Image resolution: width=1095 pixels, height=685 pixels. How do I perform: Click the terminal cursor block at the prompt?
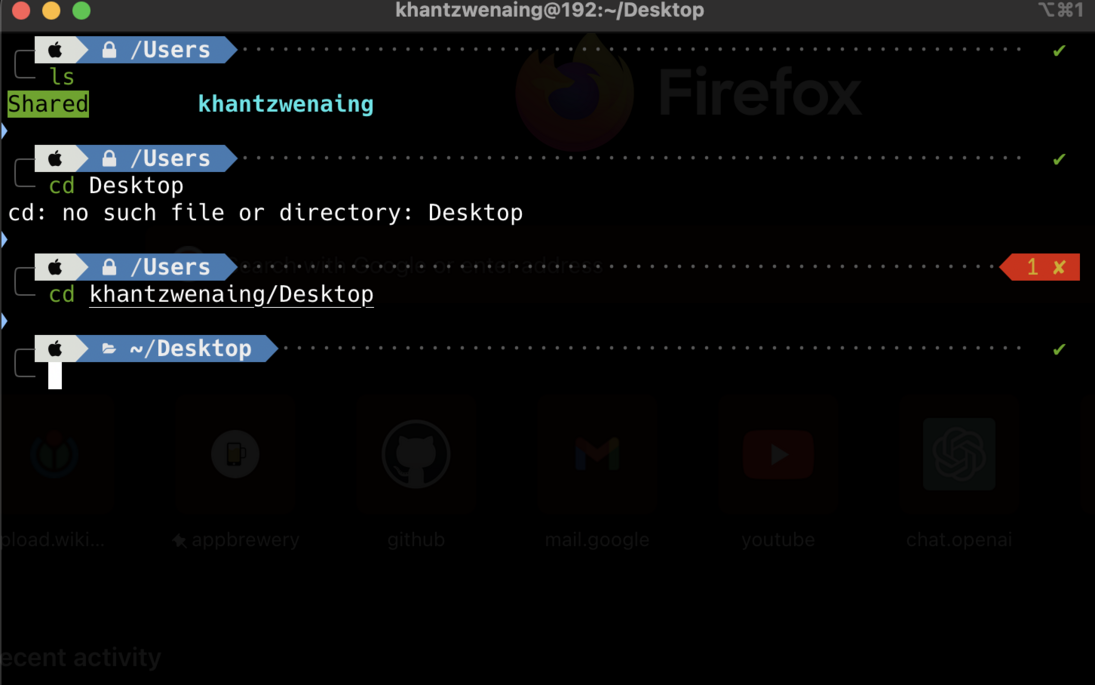pyautogui.click(x=55, y=375)
